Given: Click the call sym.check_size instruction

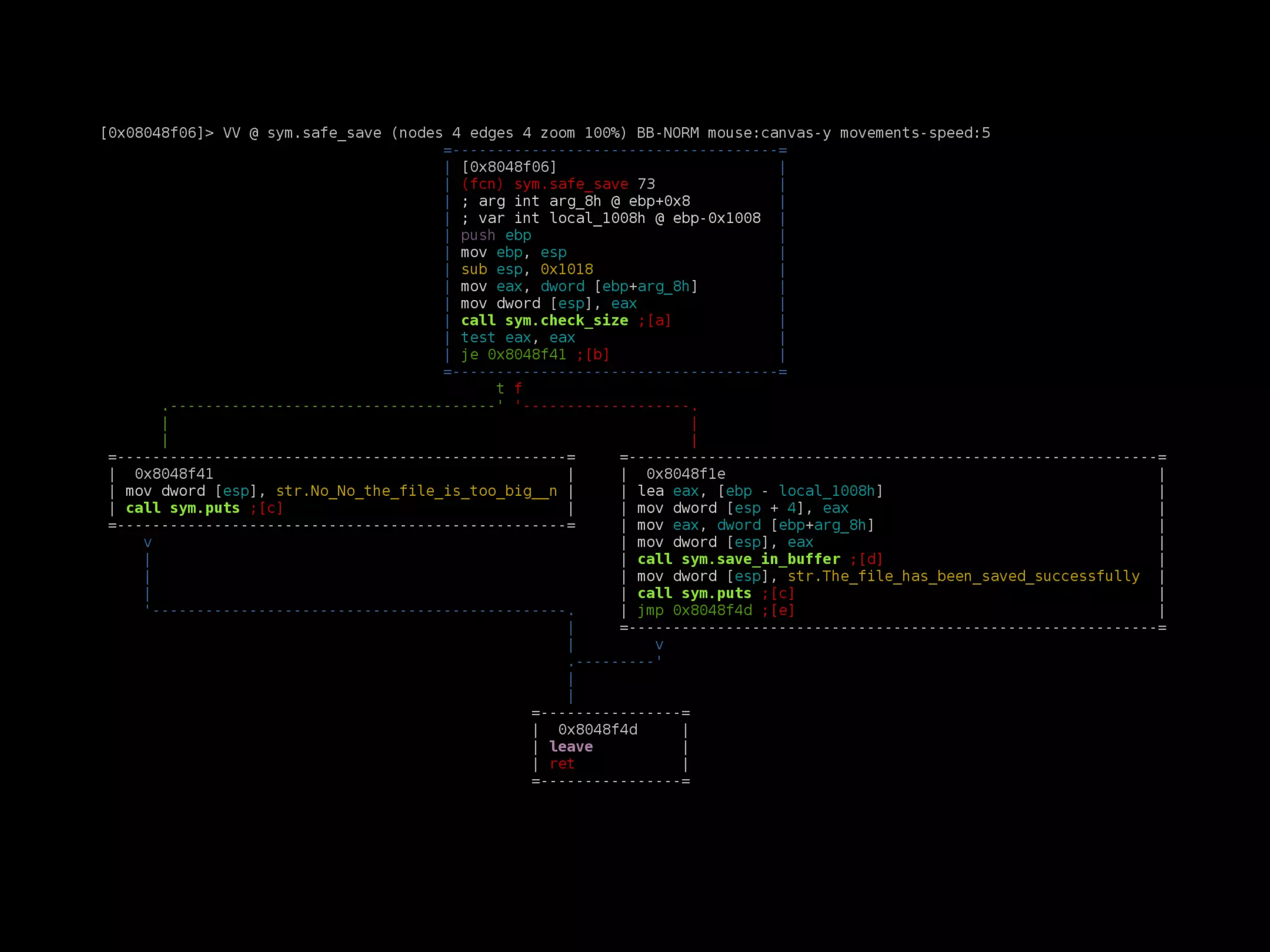Looking at the screenshot, I should [544, 320].
